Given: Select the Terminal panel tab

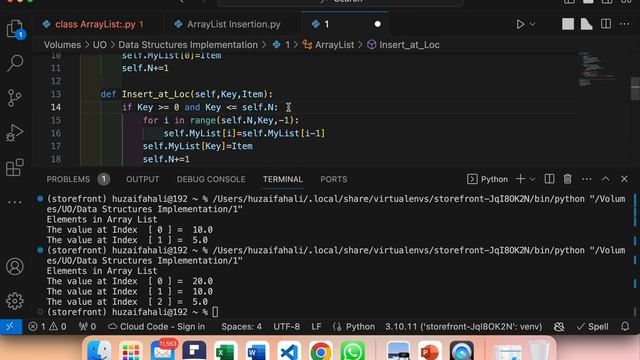Looking at the screenshot, I should (283, 180).
